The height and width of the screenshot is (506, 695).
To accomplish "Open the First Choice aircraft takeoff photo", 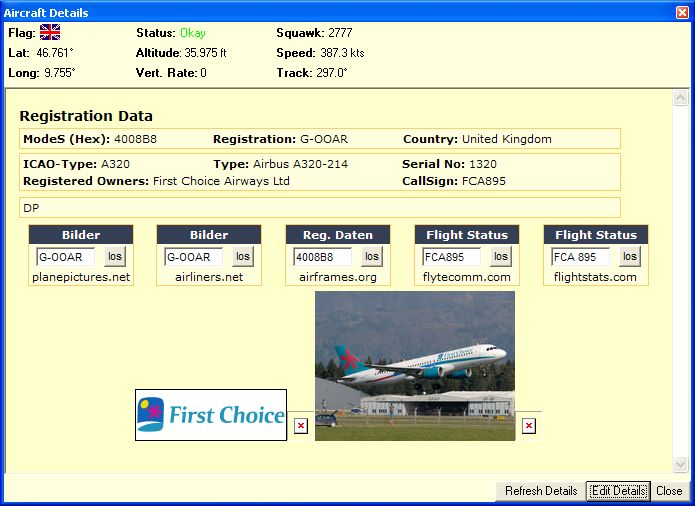I will 415,366.
